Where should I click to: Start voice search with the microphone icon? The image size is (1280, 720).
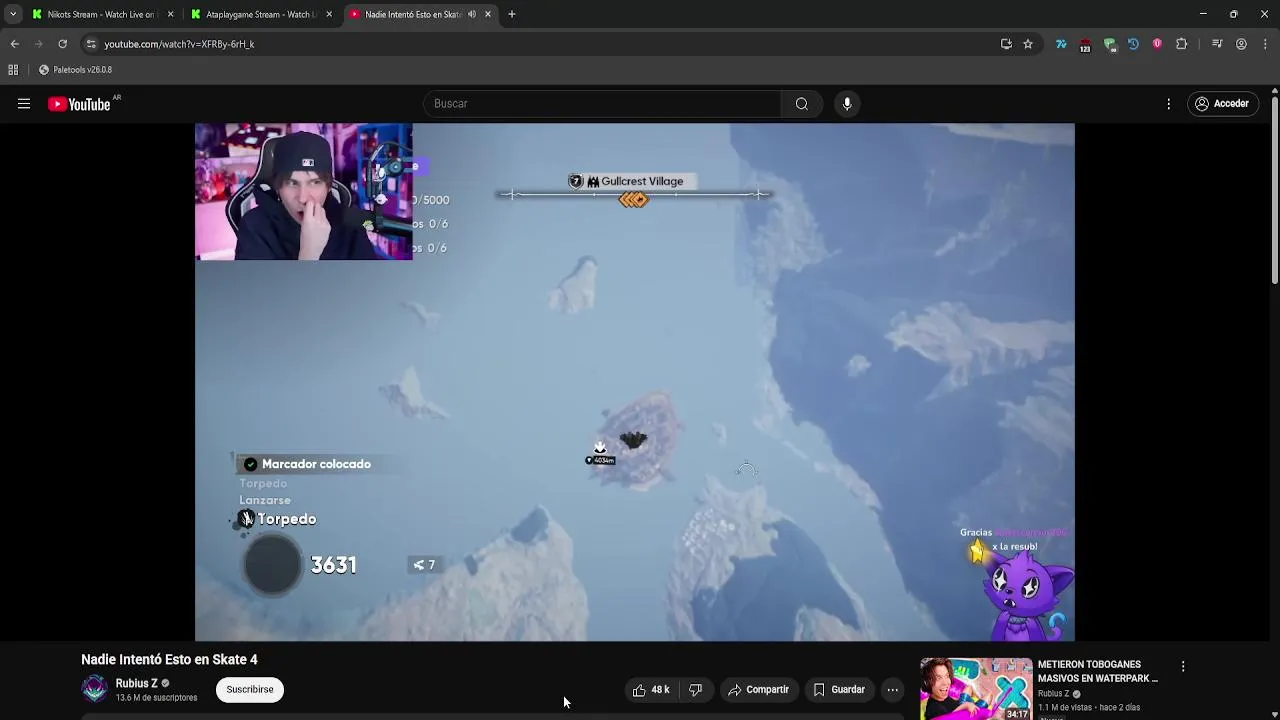(847, 104)
